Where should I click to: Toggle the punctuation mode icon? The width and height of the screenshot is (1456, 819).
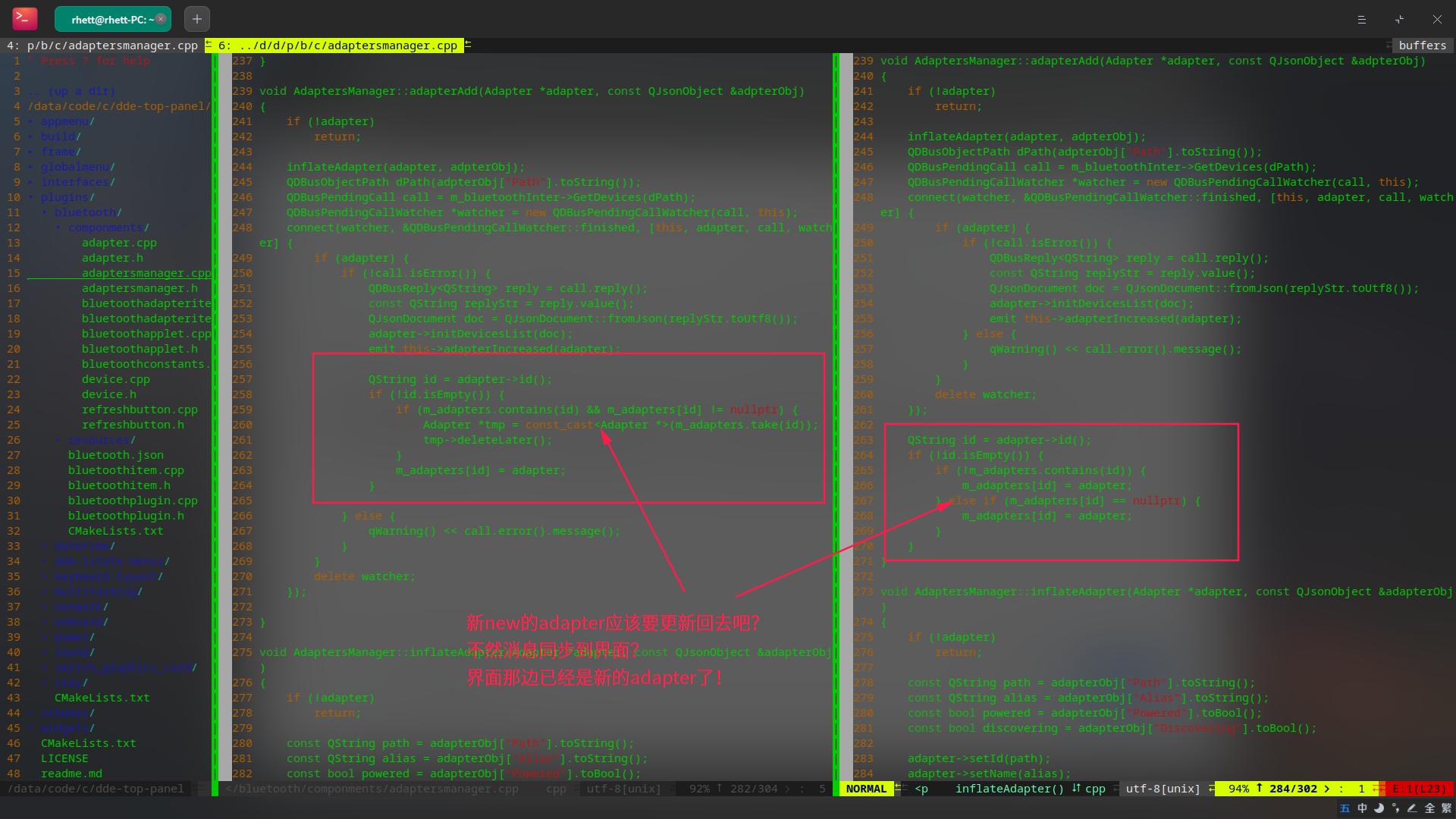[1395, 808]
